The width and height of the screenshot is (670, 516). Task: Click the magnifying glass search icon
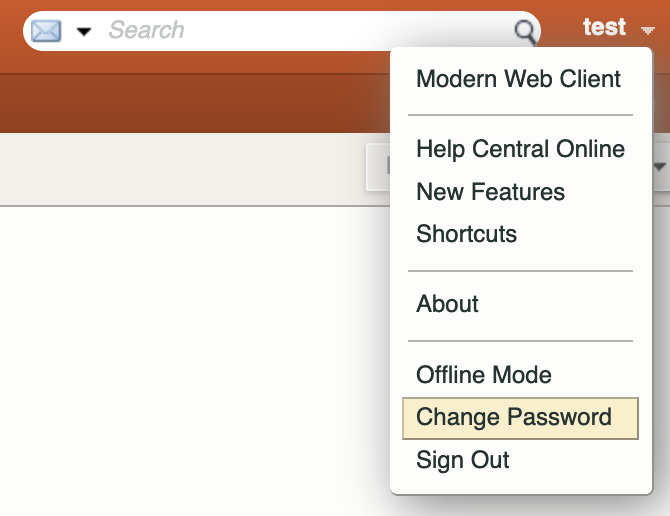525,32
